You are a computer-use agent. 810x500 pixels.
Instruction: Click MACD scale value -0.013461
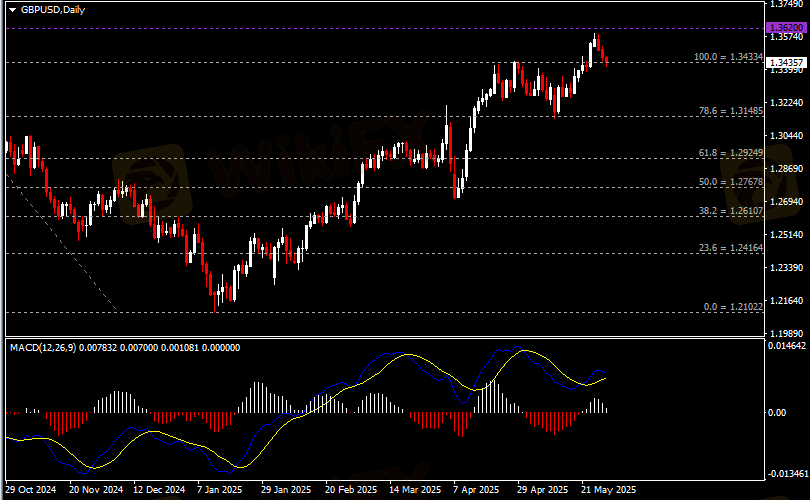[787, 474]
